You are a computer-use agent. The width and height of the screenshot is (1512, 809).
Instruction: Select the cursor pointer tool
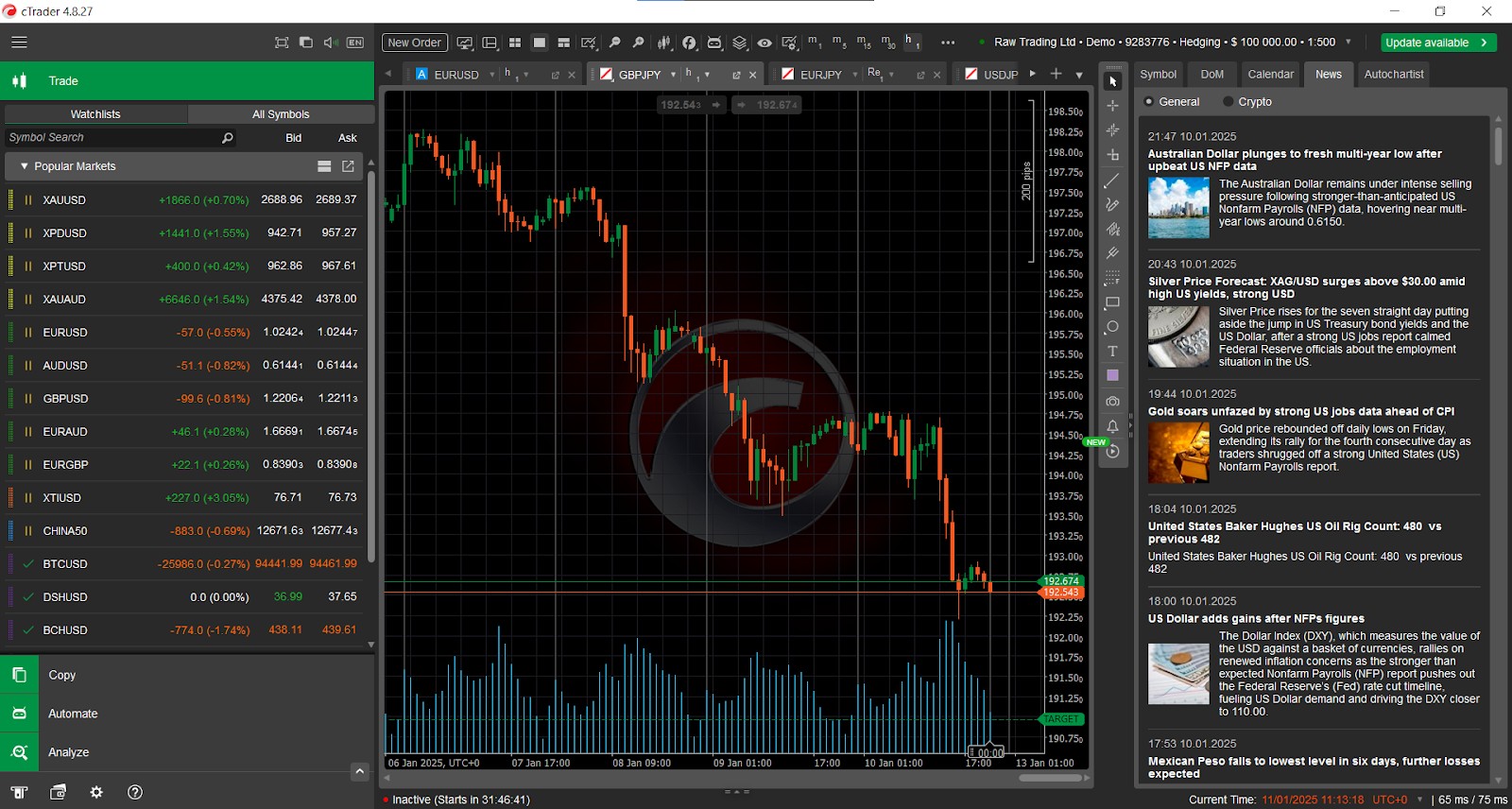click(x=1112, y=81)
